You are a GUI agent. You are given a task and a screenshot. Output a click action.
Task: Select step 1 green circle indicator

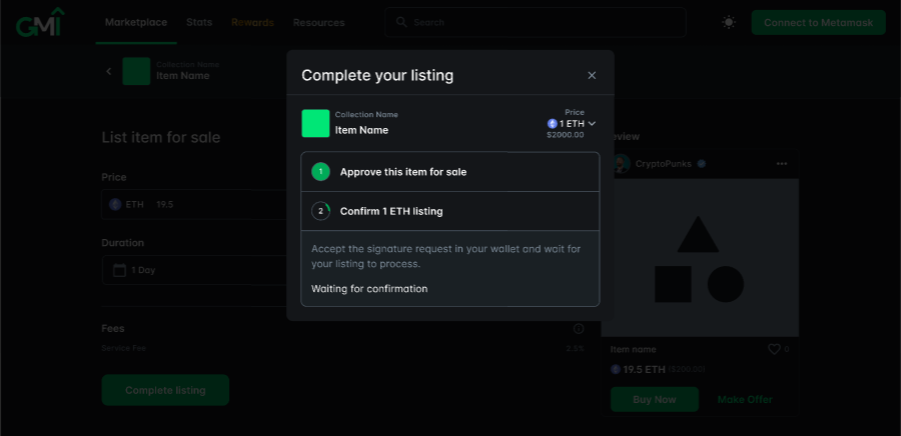point(321,172)
